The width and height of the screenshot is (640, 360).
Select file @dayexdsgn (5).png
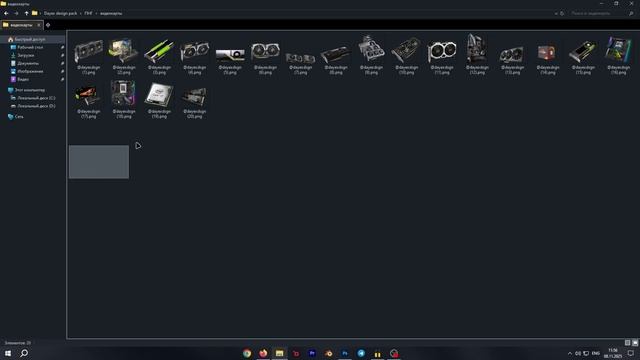coord(230,56)
